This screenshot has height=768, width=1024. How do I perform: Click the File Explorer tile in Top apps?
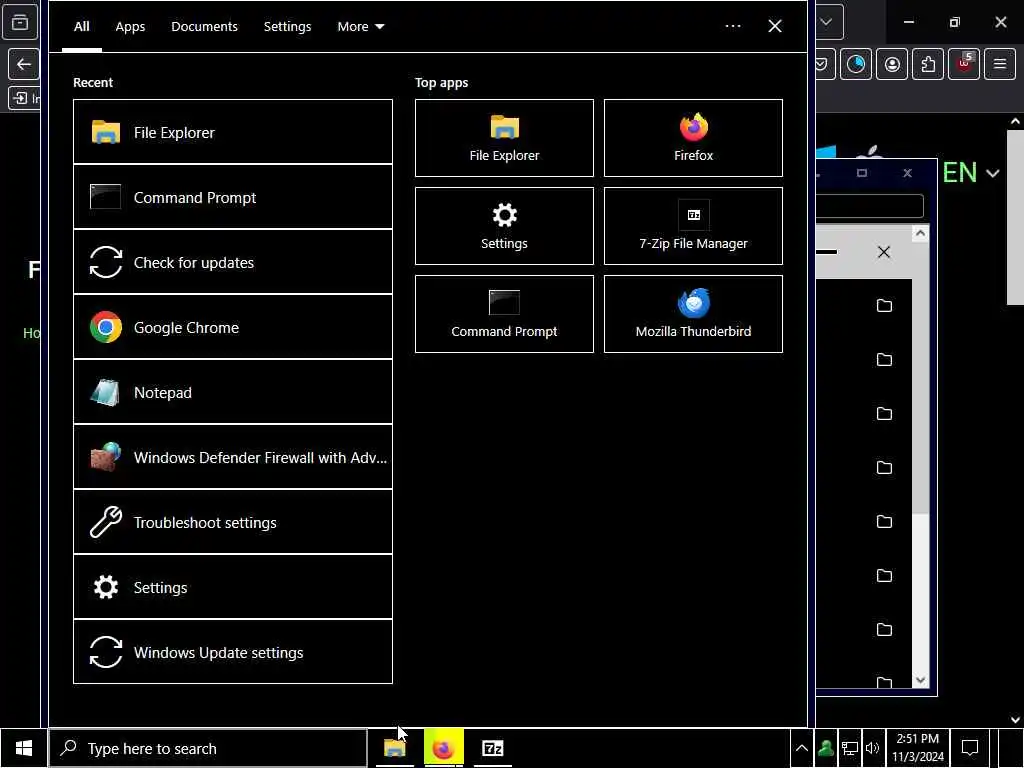pyautogui.click(x=504, y=138)
